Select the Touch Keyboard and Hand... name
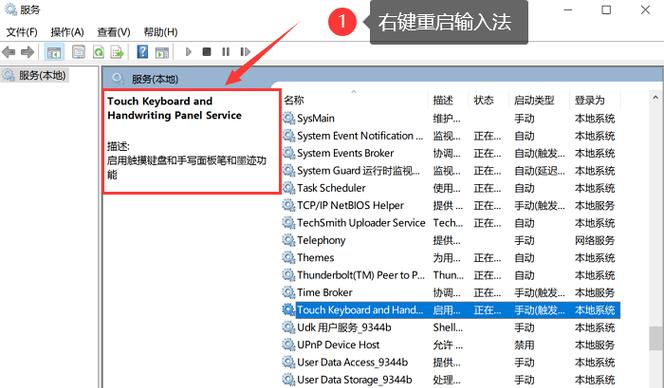This screenshot has height=388, width=664. tap(360, 310)
